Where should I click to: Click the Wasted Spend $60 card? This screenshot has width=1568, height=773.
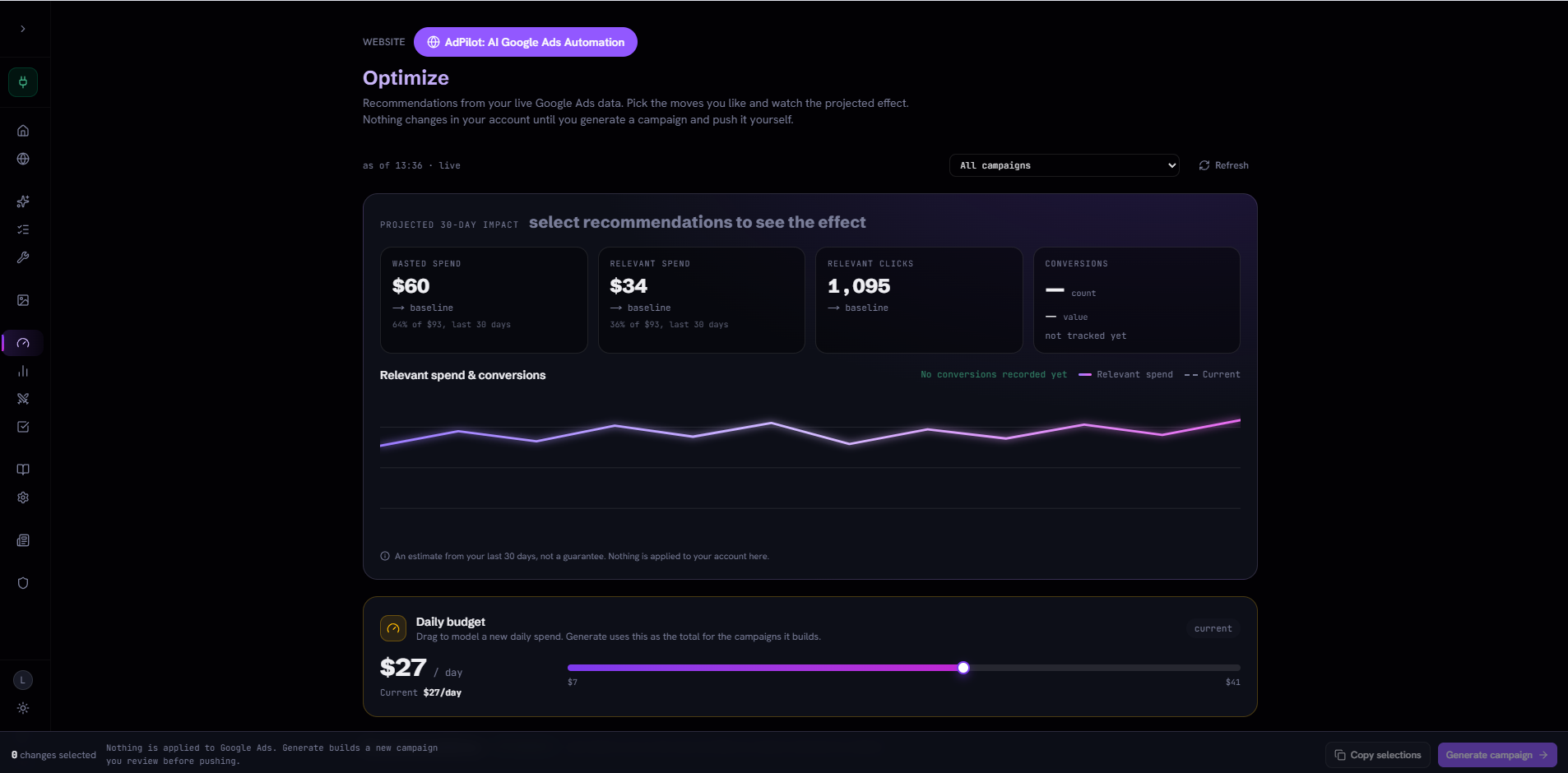coord(484,300)
